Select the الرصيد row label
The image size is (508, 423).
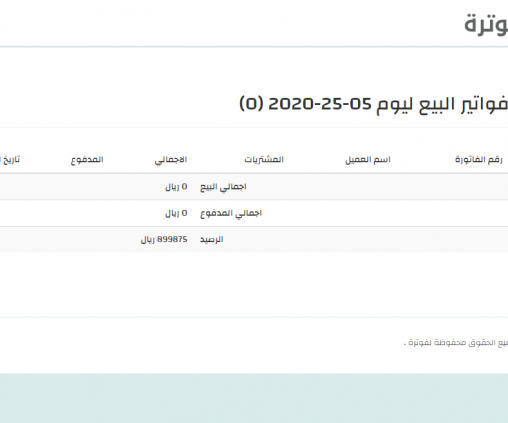[x=211, y=239]
